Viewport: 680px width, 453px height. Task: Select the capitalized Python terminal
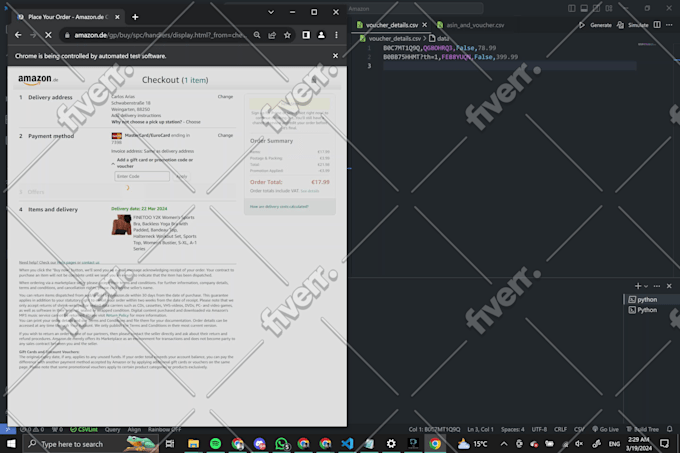[647, 310]
